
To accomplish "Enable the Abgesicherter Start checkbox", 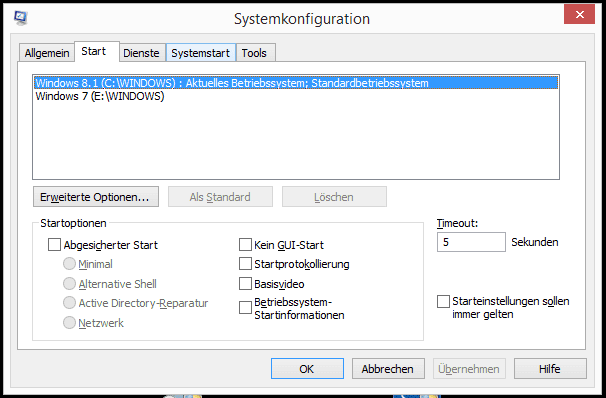I will [x=54, y=245].
